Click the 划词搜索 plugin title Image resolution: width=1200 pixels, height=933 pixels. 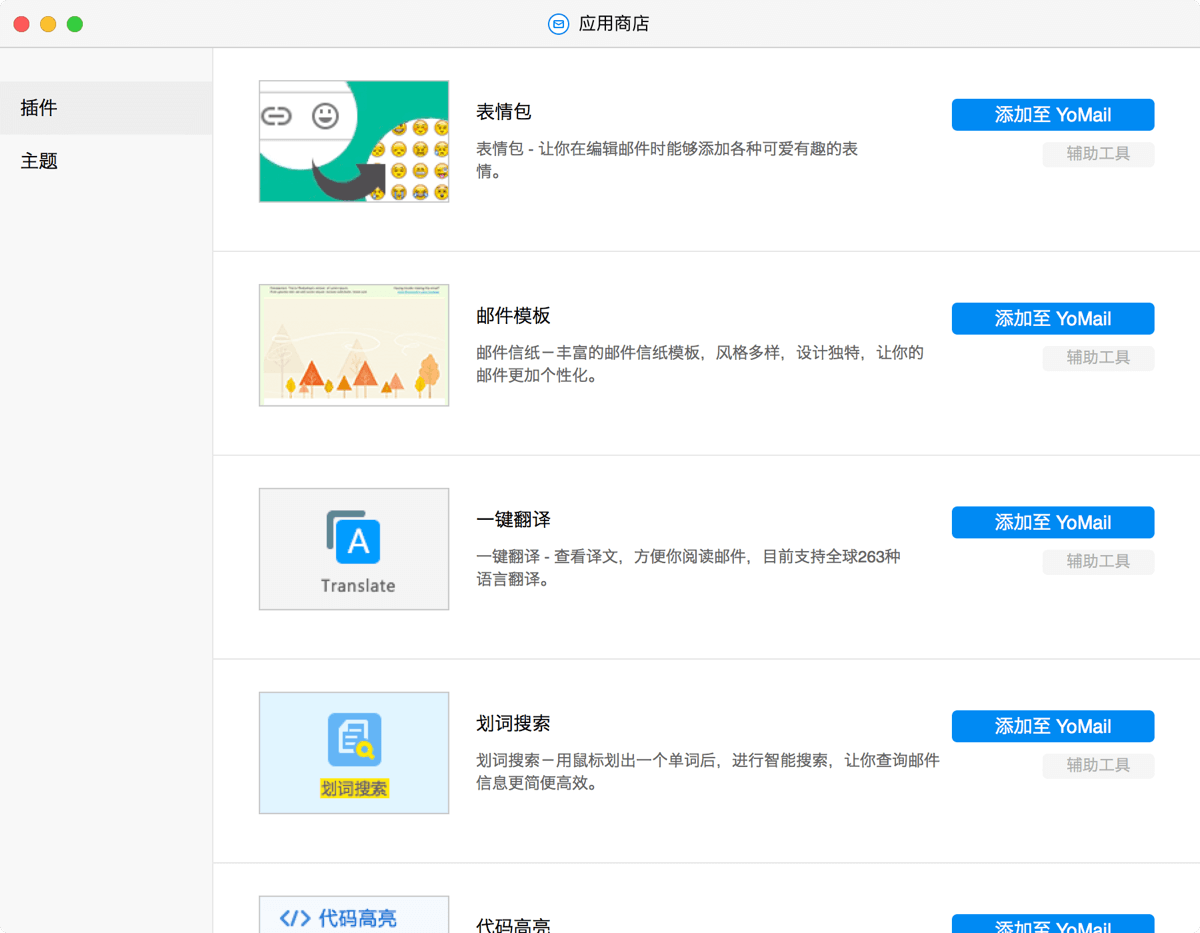pyautogui.click(x=513, y=724)
